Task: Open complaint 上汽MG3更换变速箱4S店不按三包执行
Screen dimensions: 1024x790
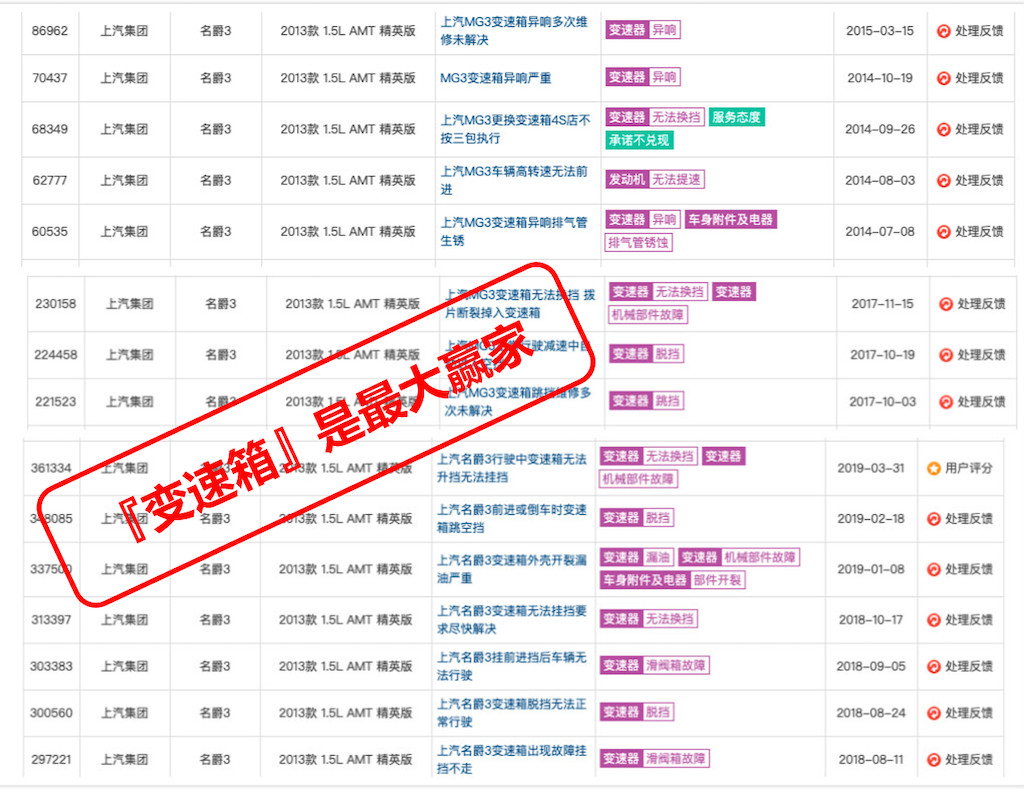Action: [x=515, y=129]
